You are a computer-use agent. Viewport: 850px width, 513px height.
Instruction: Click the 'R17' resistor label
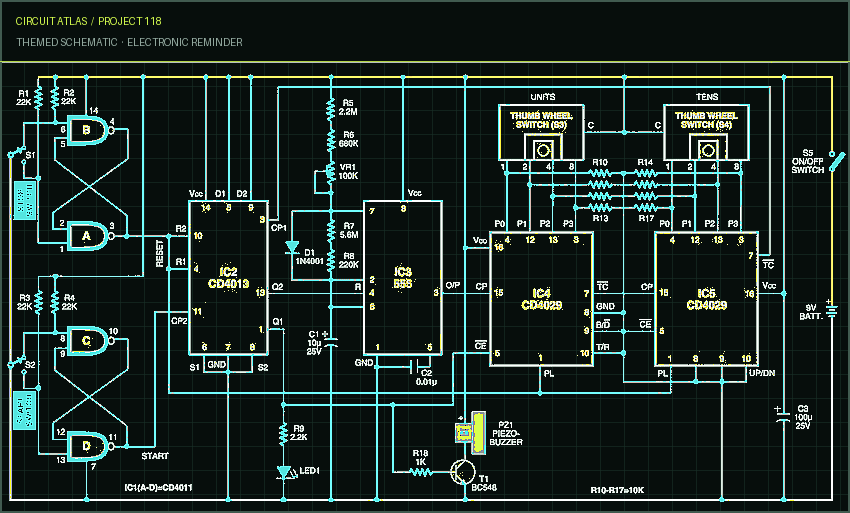click(x=646, y=218)
